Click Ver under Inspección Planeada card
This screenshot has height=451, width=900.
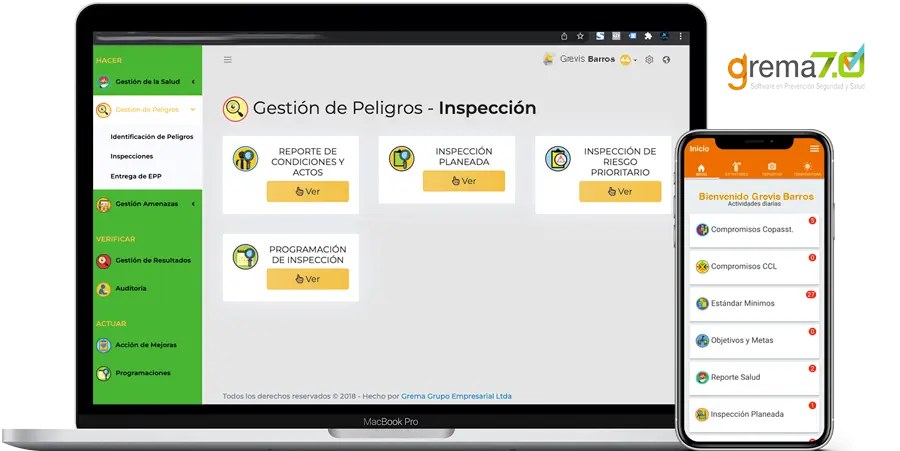tap(464, 181)
